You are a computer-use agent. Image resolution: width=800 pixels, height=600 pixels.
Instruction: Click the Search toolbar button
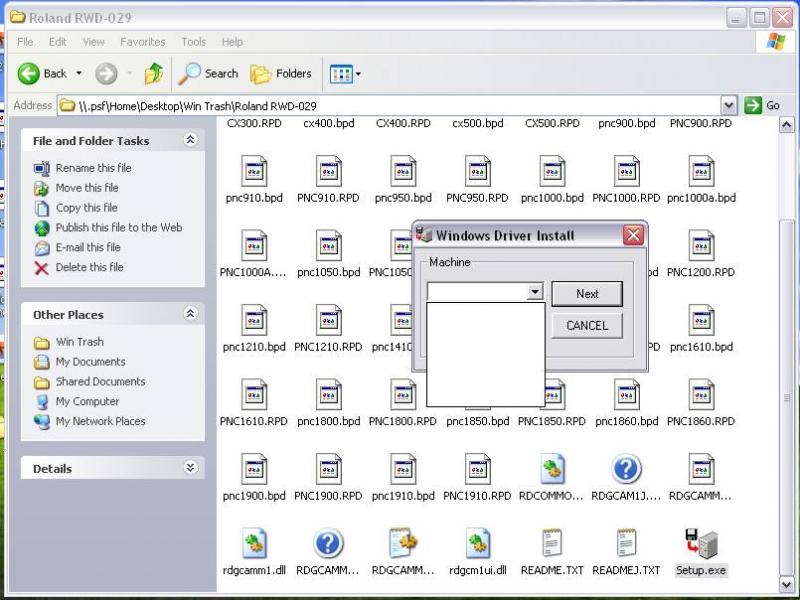208,74
